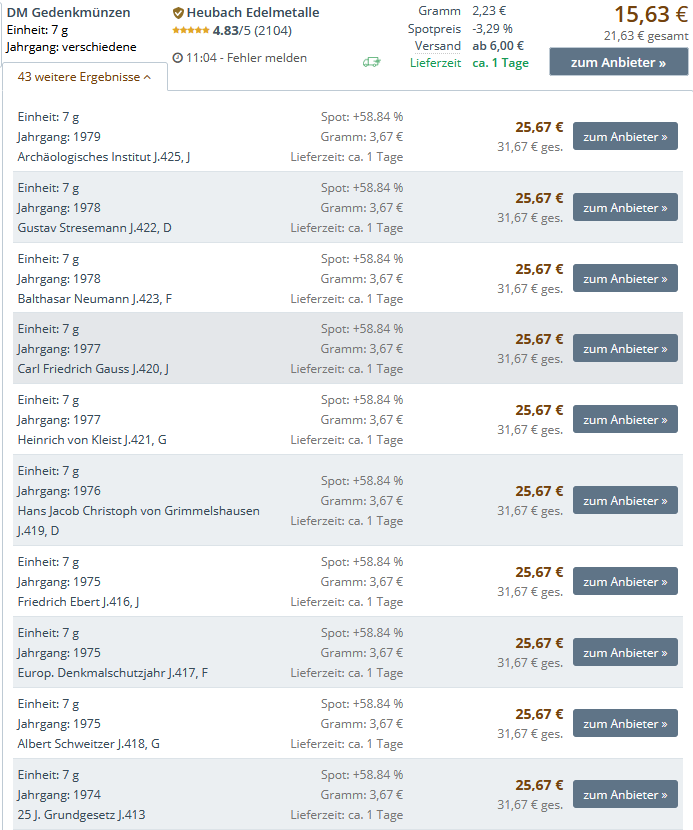Click the star rating icons for Heubach
The width and height of the screenshot is (693, 830).
[x=190, y=31]
